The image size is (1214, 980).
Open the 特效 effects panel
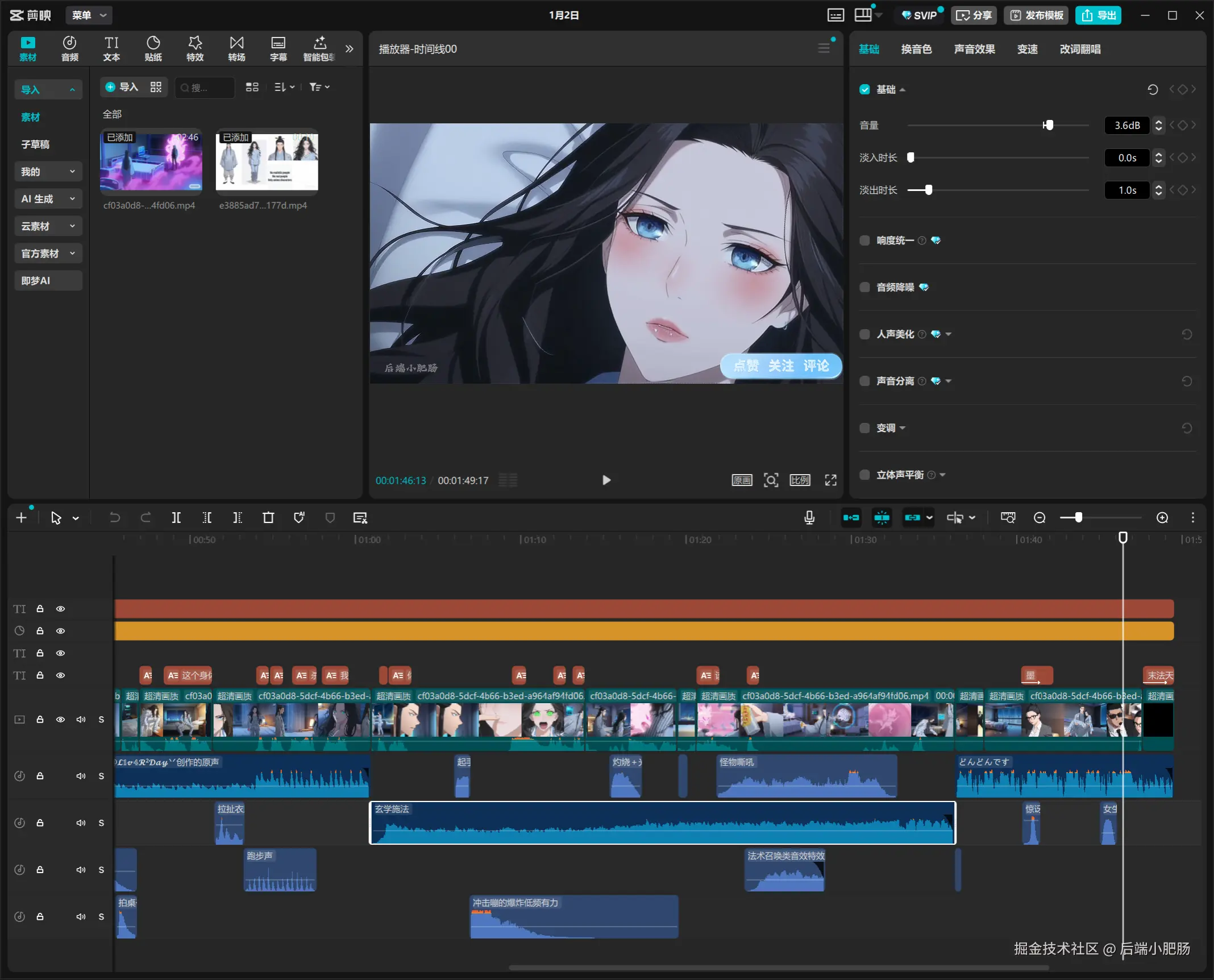point(195,48)
